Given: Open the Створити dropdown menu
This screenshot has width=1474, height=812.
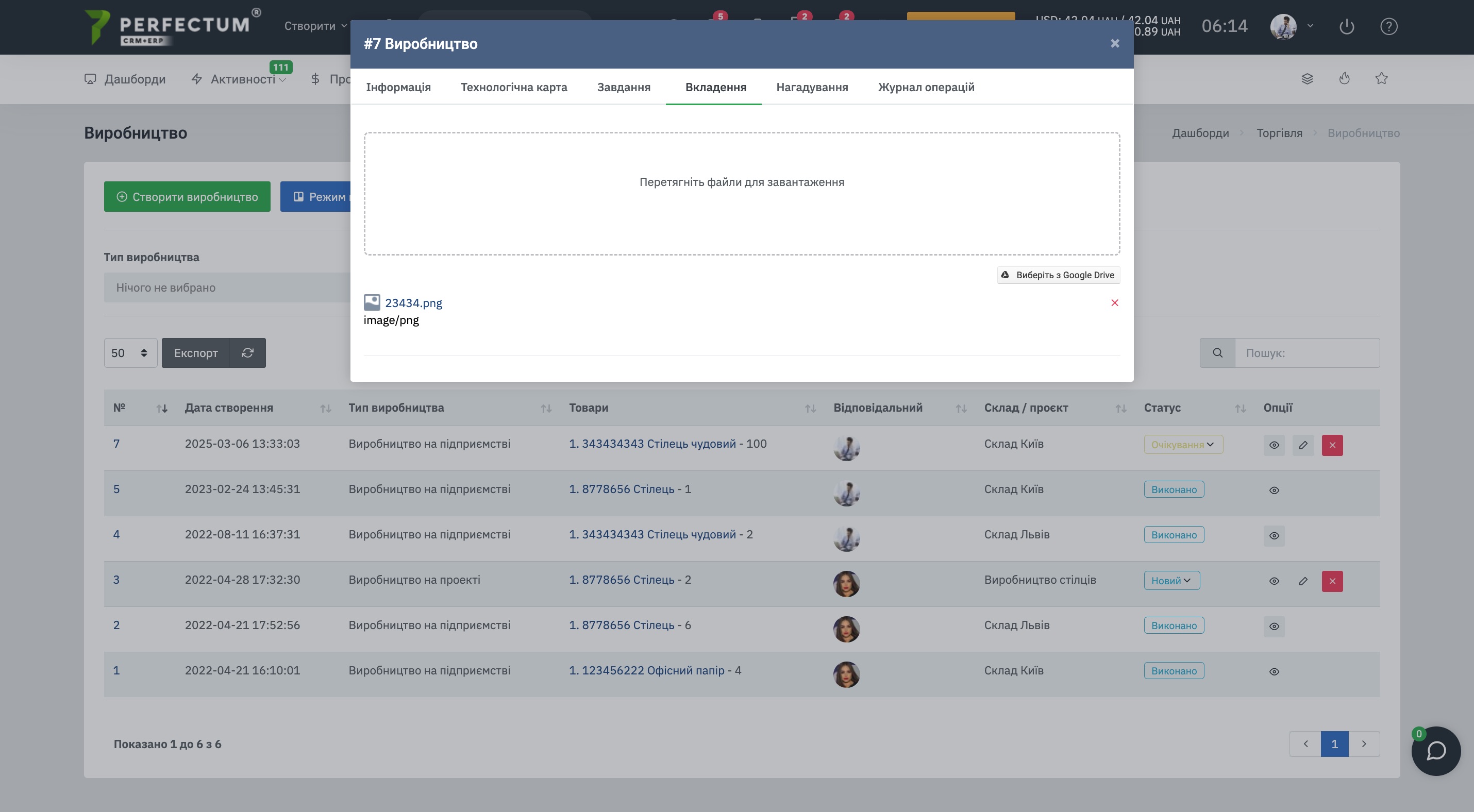Looking at the screenshot, I should 315,26.
